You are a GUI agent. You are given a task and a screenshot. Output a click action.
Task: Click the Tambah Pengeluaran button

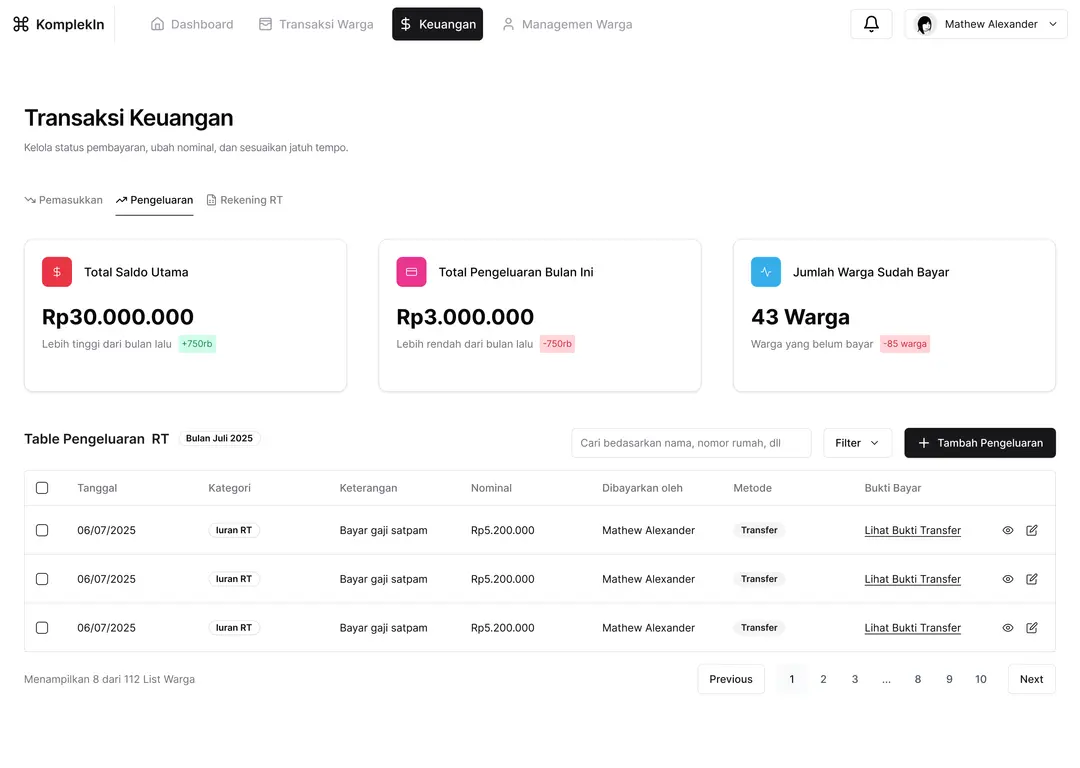tap(980, 443)
